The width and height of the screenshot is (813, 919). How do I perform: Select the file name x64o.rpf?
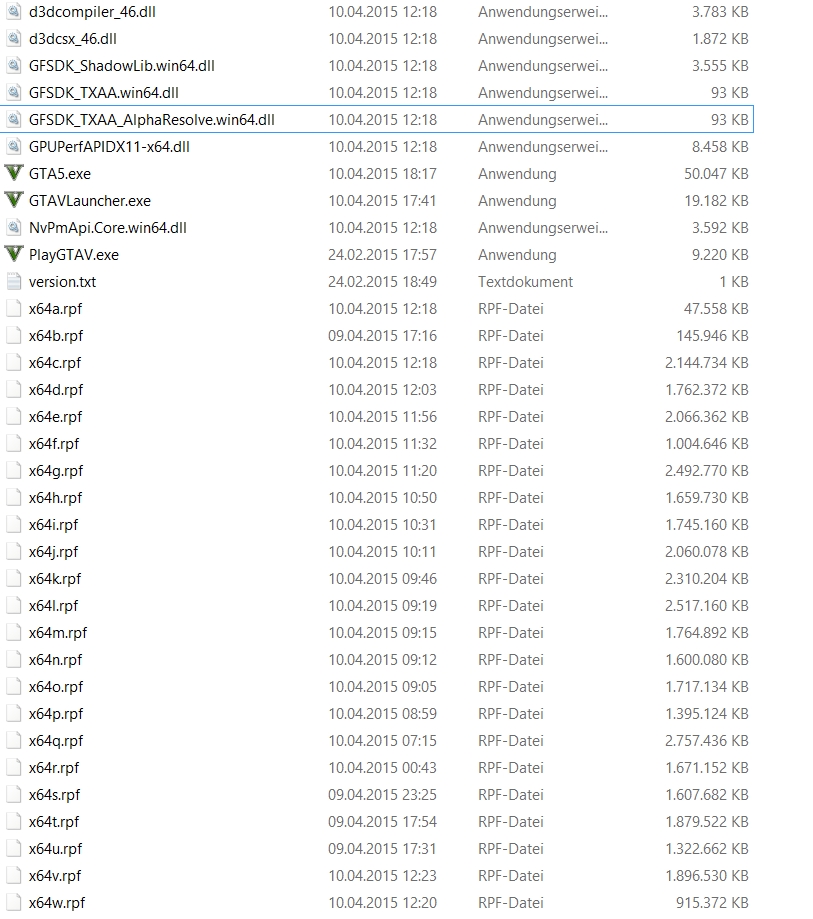point(56,687)
